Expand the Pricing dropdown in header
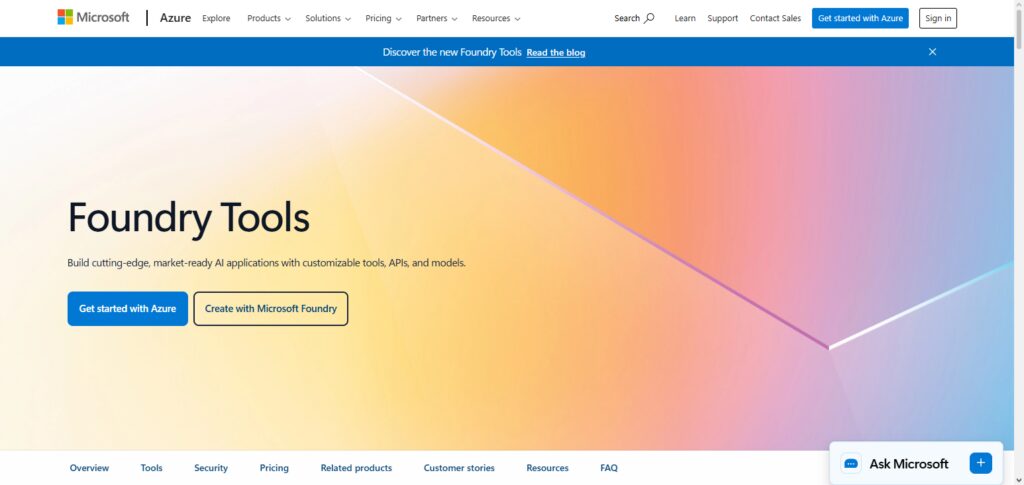The width and height of the screenshot is (1024, 485). (x=383, y=18)
